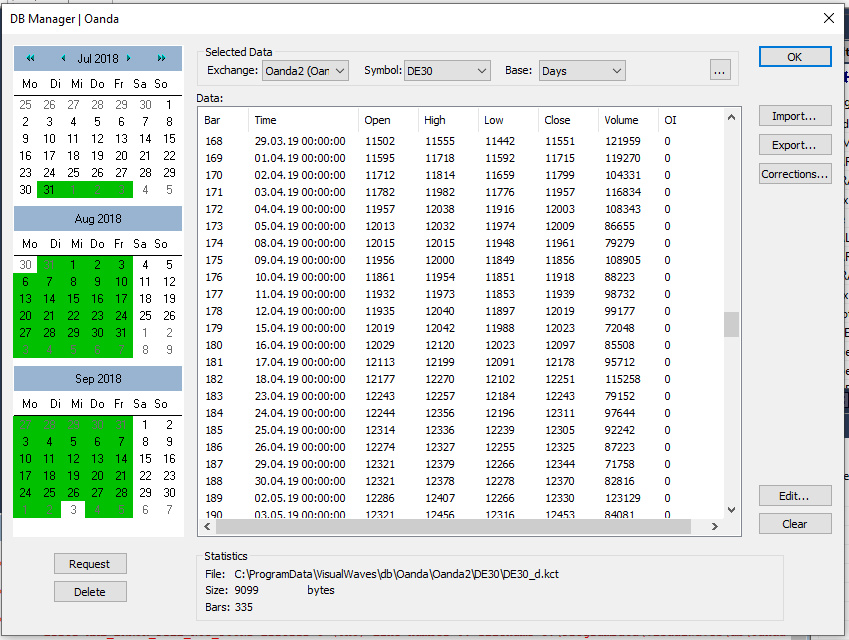Click the ellipsis browse button

pyautogui.click(x=720, y=70)
